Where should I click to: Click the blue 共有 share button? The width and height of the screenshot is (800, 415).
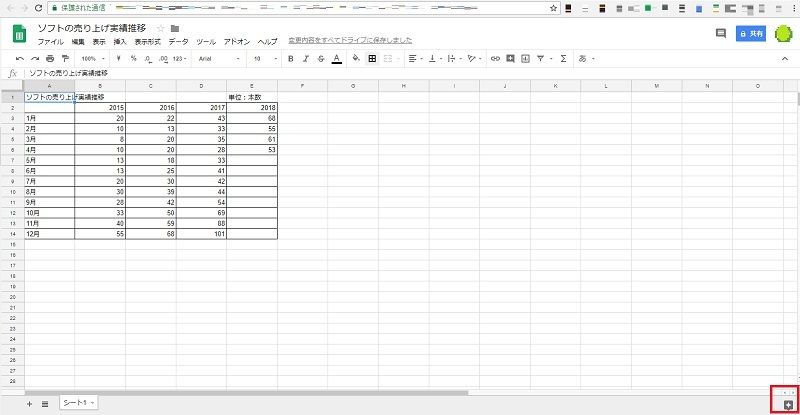[x=750, y=34]
